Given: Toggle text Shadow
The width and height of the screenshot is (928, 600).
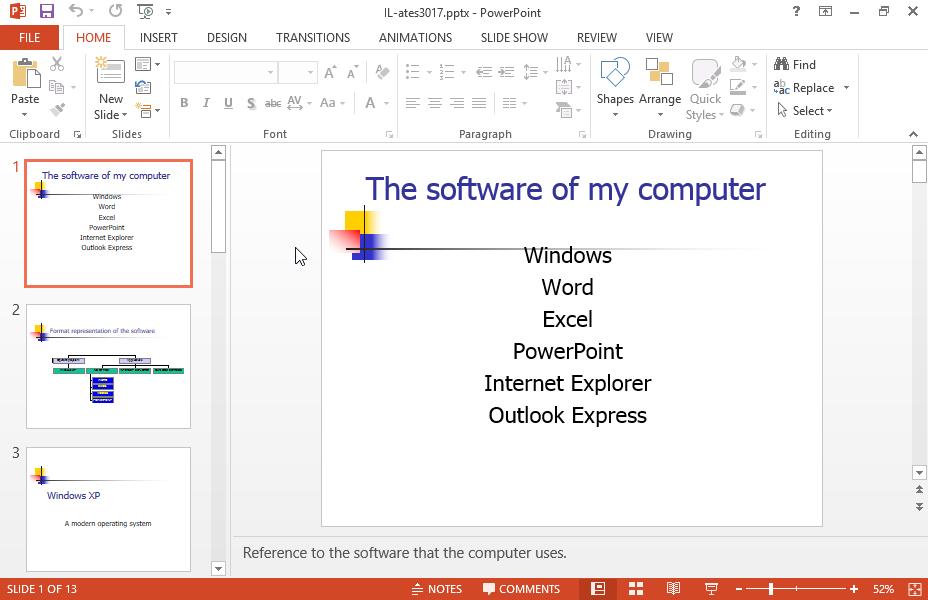Looking at the screenshot, I should pos(251,103).
